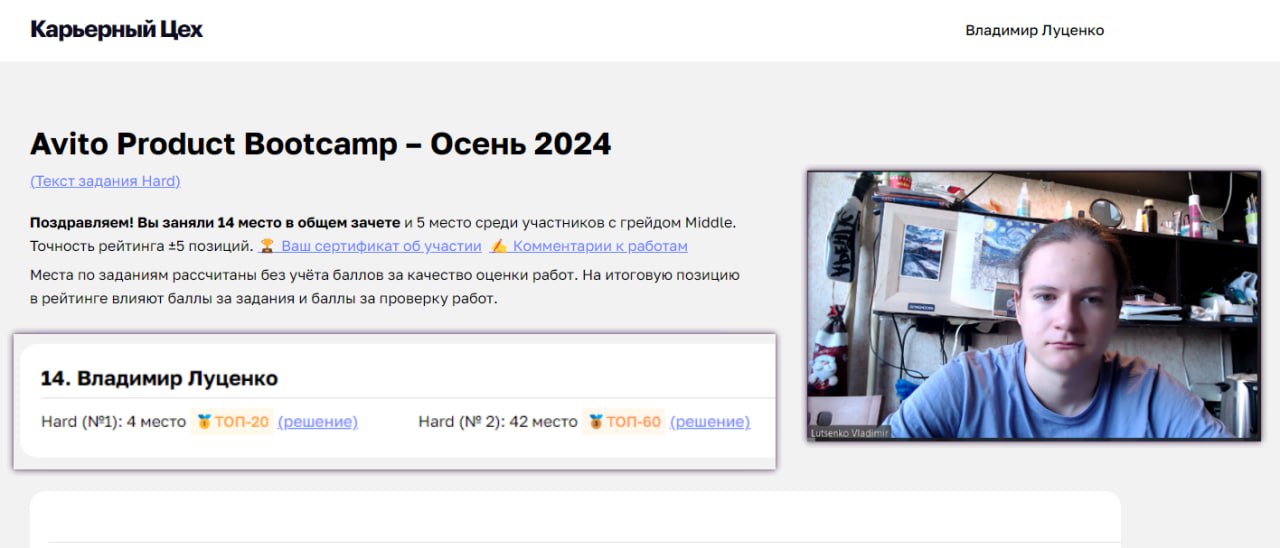The height and width of the screenshot is (548, 1280).
Task: Click the writing hand icon before comments link
Action: pos(499,246)
